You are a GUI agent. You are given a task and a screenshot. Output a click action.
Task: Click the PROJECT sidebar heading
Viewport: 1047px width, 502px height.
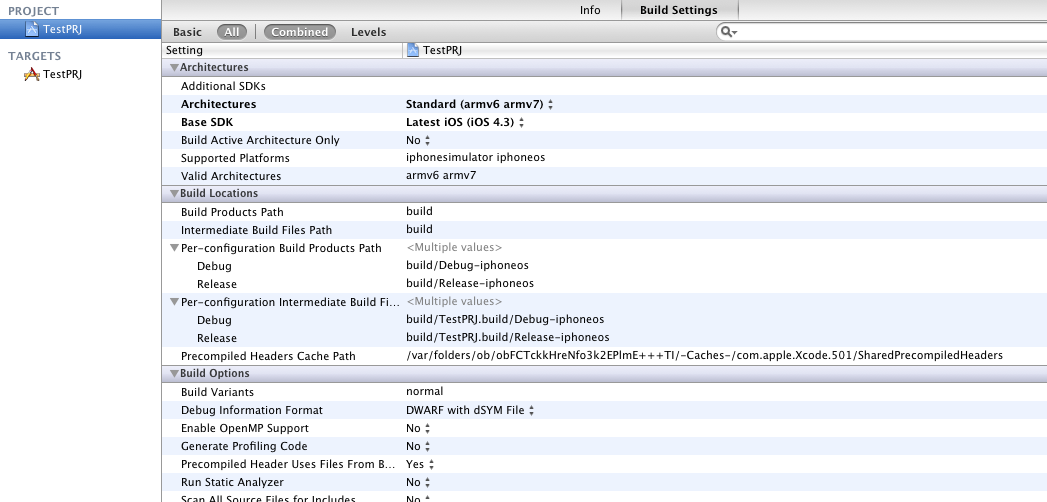click(33, 11)
